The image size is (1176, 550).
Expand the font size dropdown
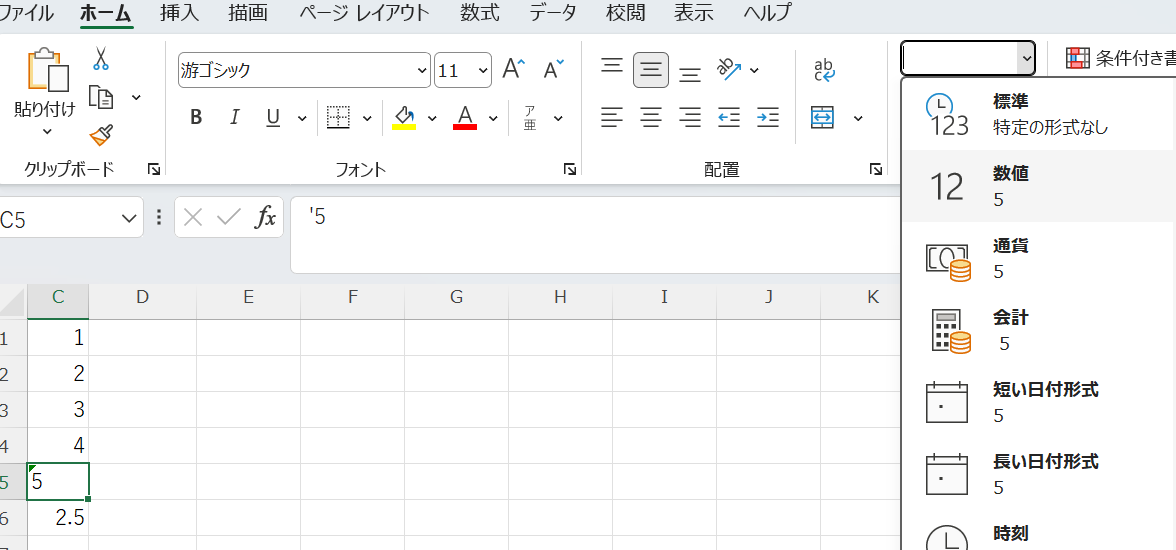[x=483, y=71]
